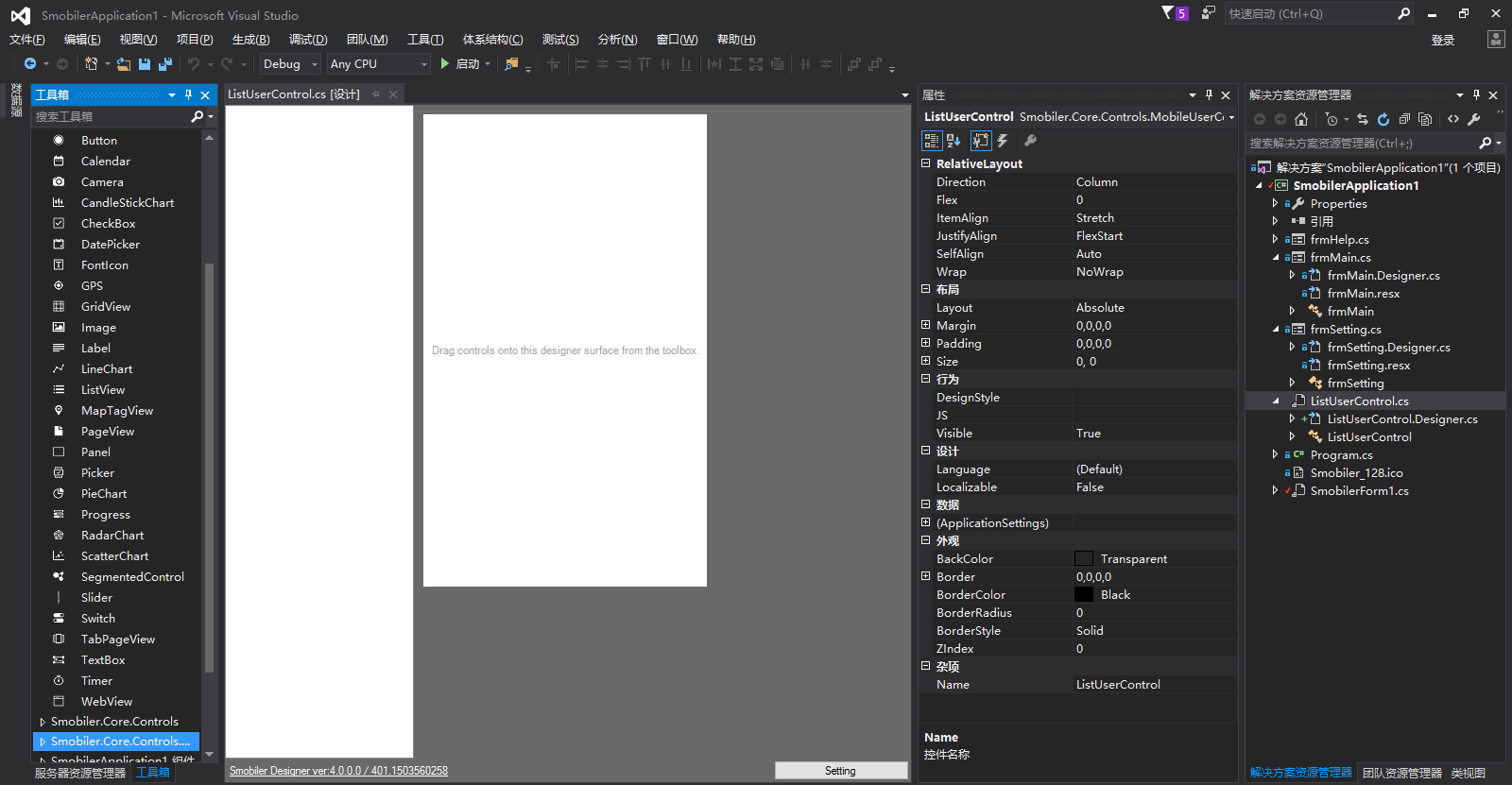The height and width of the screenshot is (785, 1512).
Task: Collapse the frmMain.cs tree node
Action: (x=1275, y=257)
